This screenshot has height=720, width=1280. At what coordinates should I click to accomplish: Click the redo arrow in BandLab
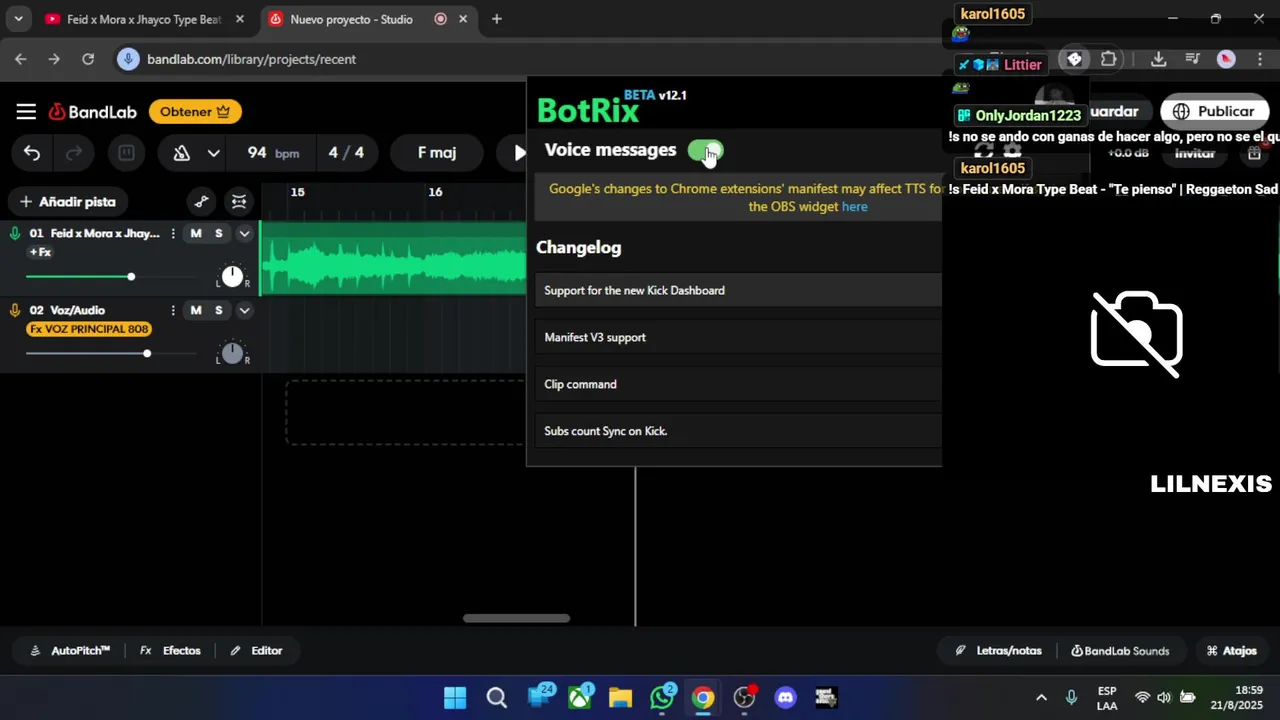(74, 153)
